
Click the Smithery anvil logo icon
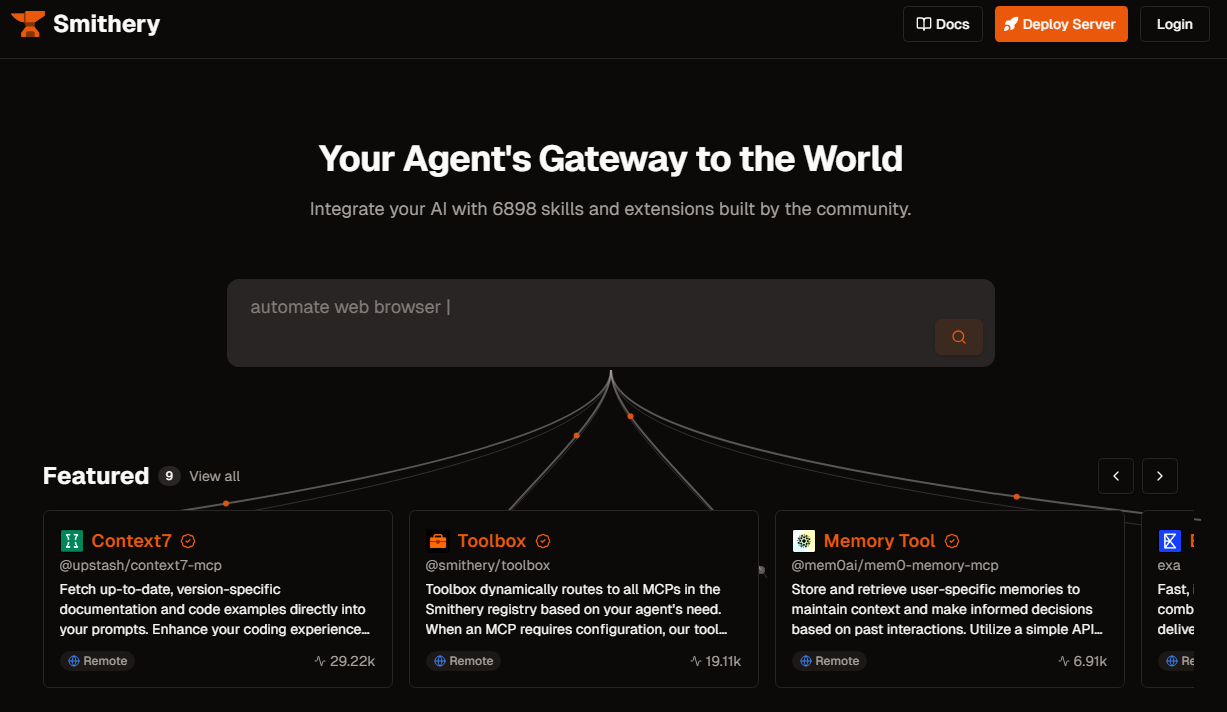pos(28,24)
